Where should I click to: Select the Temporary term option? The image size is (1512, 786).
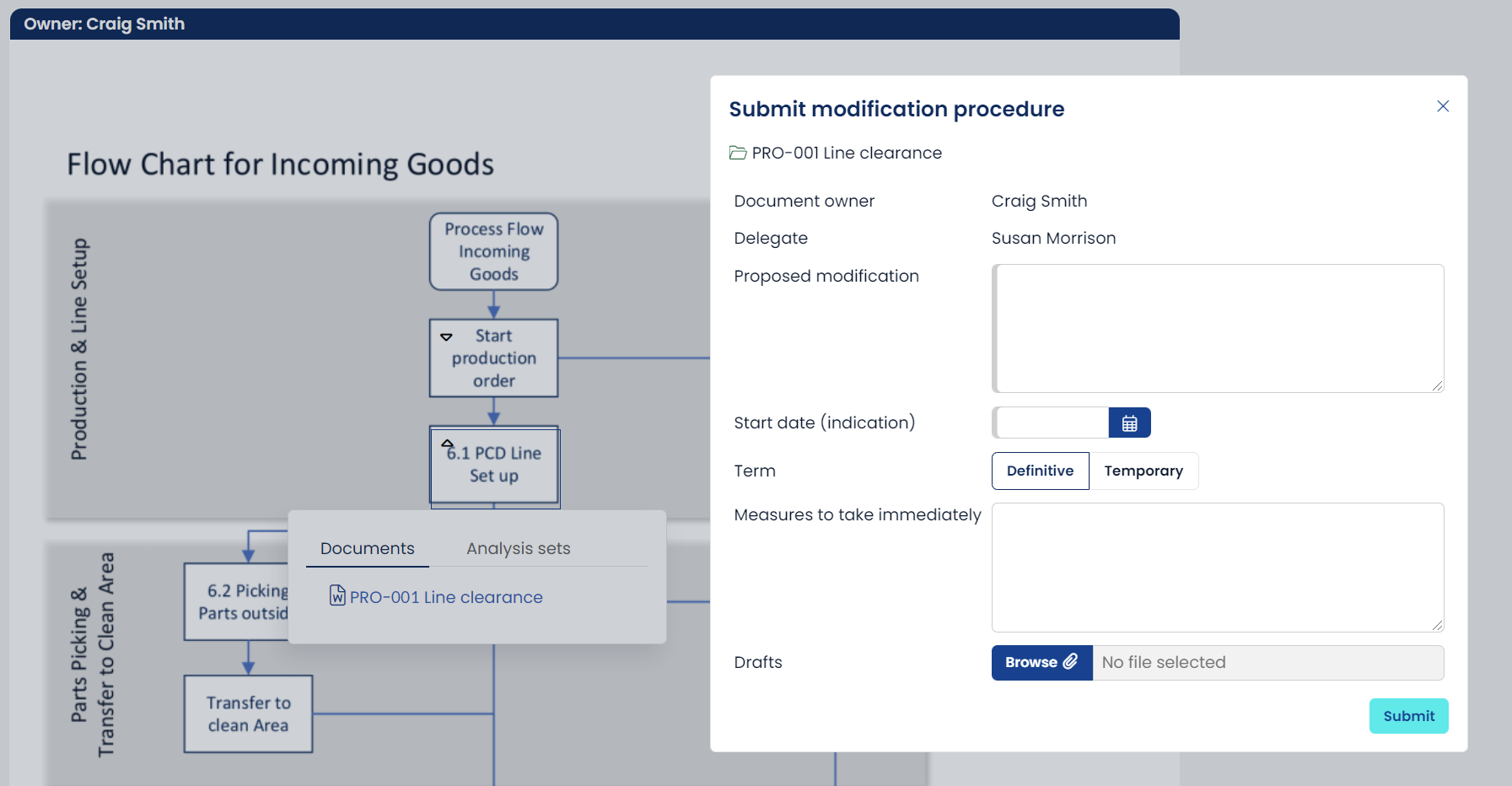coord(1144,471)
